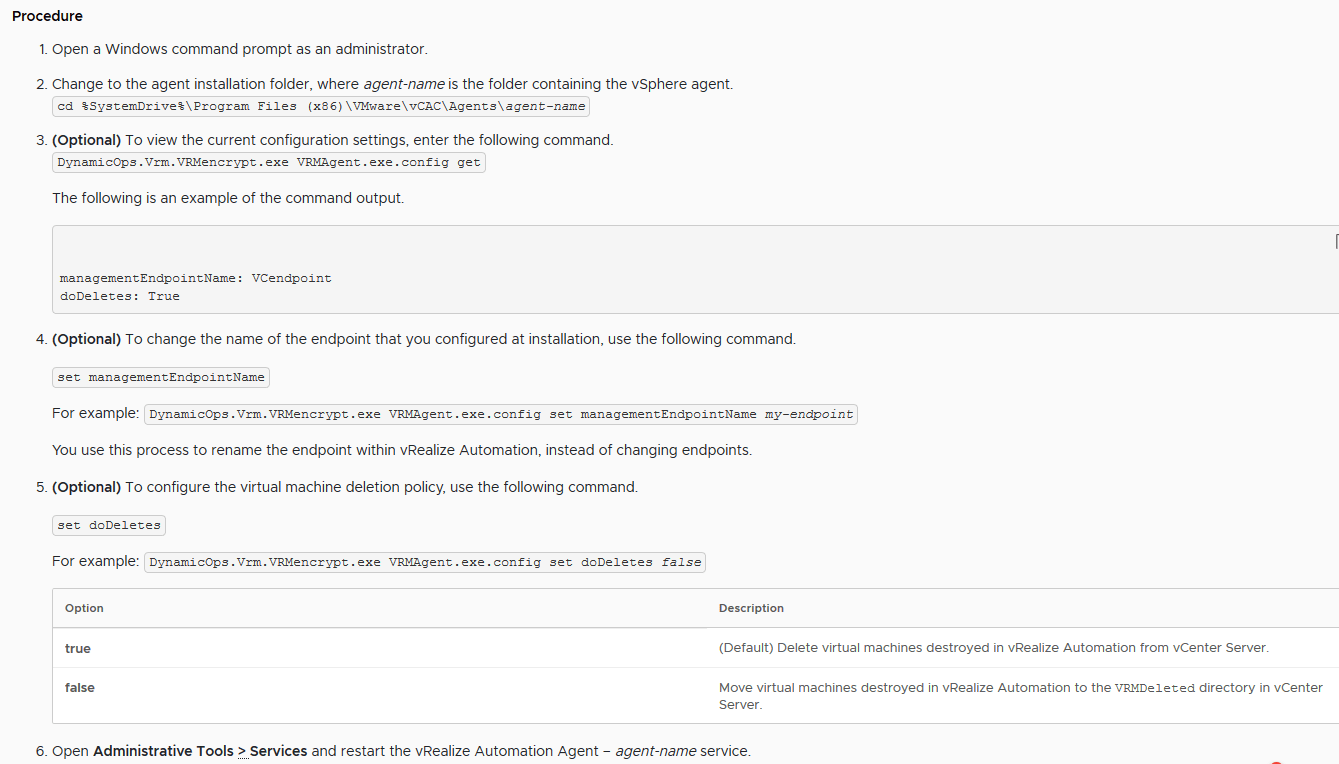Click the example command ending with my-endpoint

point(501,414)
